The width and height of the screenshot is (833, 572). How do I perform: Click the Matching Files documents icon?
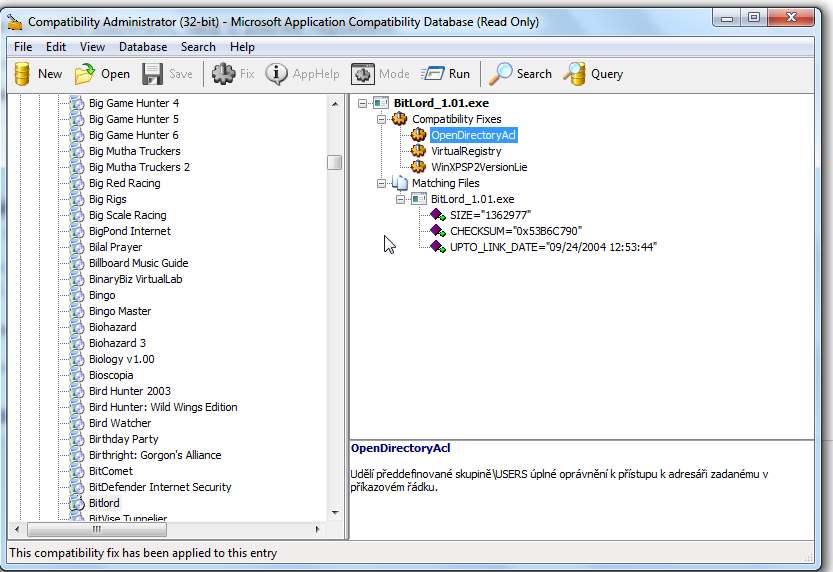tap(400, 183)
